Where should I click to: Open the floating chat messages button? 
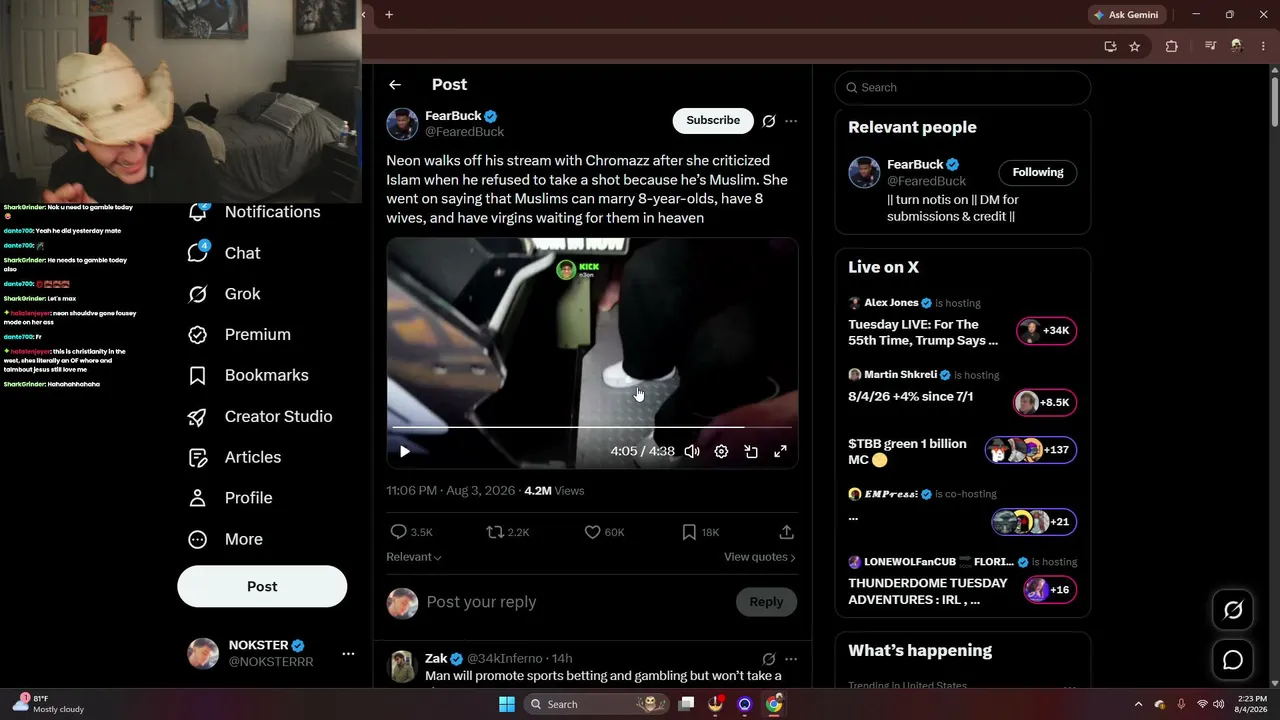(x=1233, y=660)
